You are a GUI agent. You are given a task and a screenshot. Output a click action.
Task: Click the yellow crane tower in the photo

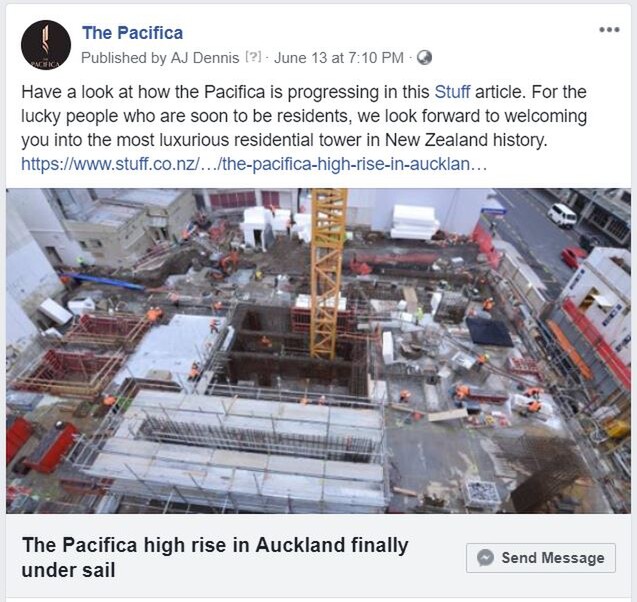(x=328, y=274)
